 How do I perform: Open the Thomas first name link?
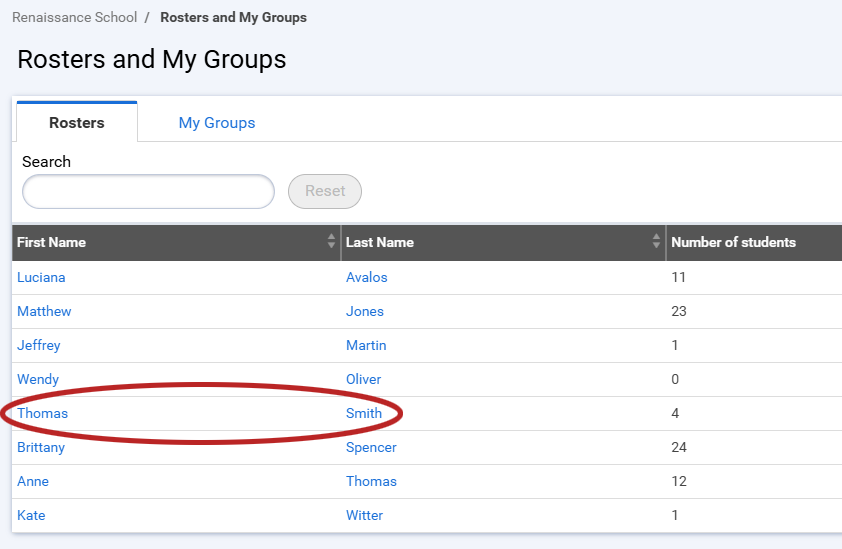coord(43,413)
